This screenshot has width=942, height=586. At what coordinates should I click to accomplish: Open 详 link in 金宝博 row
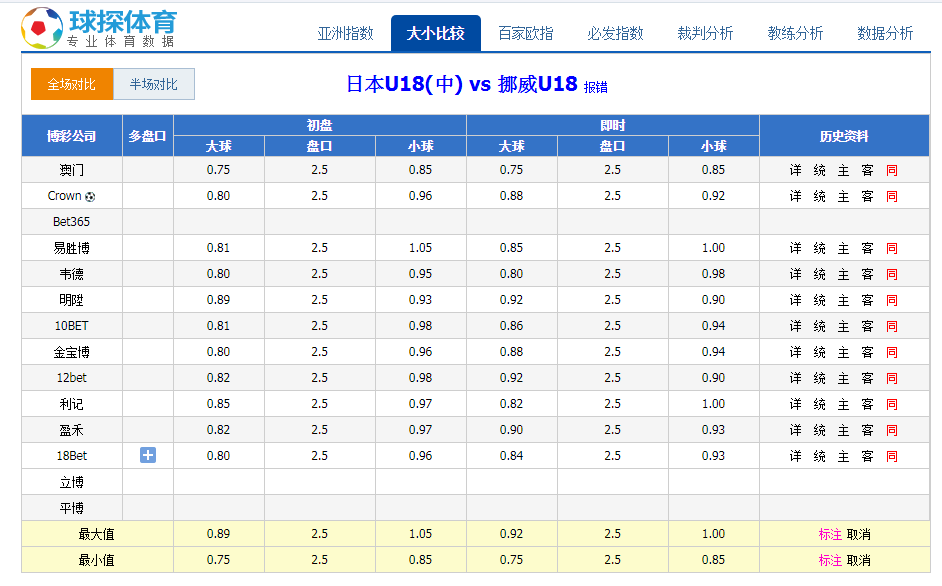pos(795,352)
